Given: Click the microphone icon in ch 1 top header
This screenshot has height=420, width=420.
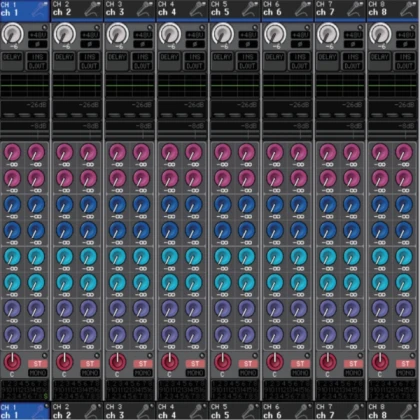Looking at the screenshot, I should [x=40, y=9].
